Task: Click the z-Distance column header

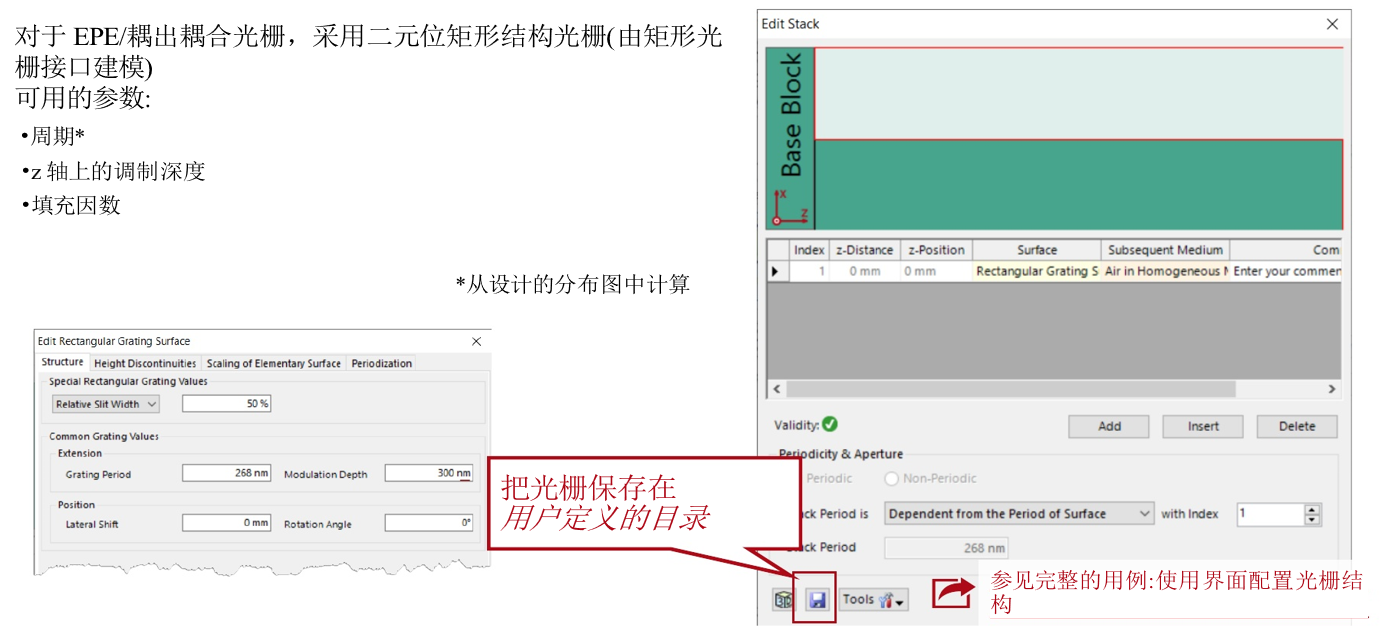Action: tap(864, 250)
